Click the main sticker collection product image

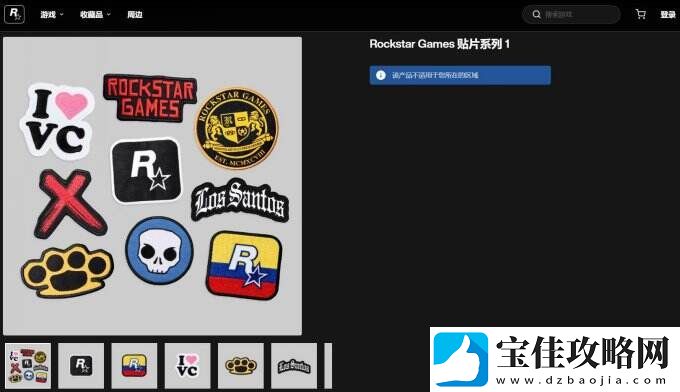[x=153, y=186]
